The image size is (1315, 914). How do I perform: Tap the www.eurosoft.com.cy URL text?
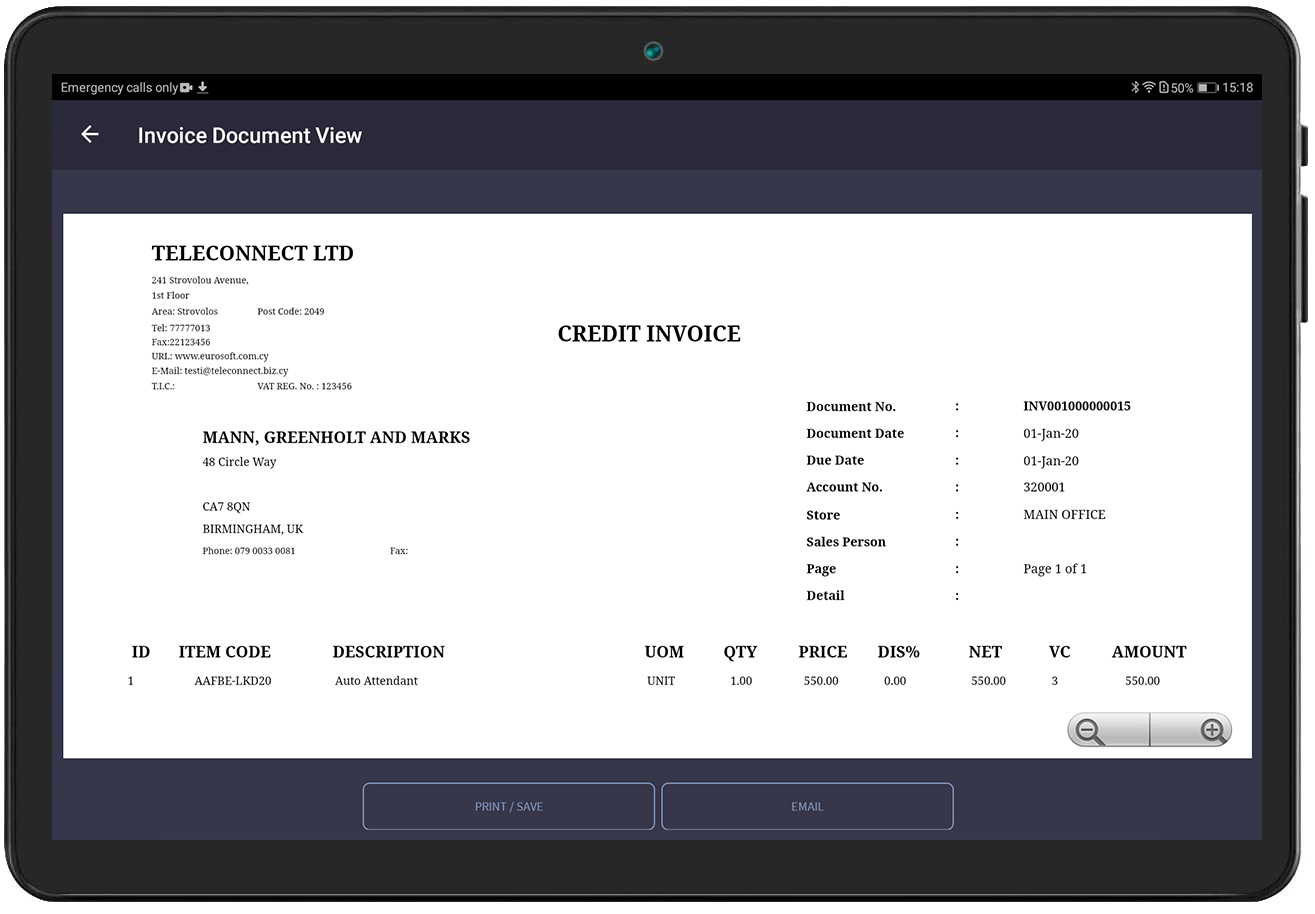pyautogui.click(x=221, y=356)
